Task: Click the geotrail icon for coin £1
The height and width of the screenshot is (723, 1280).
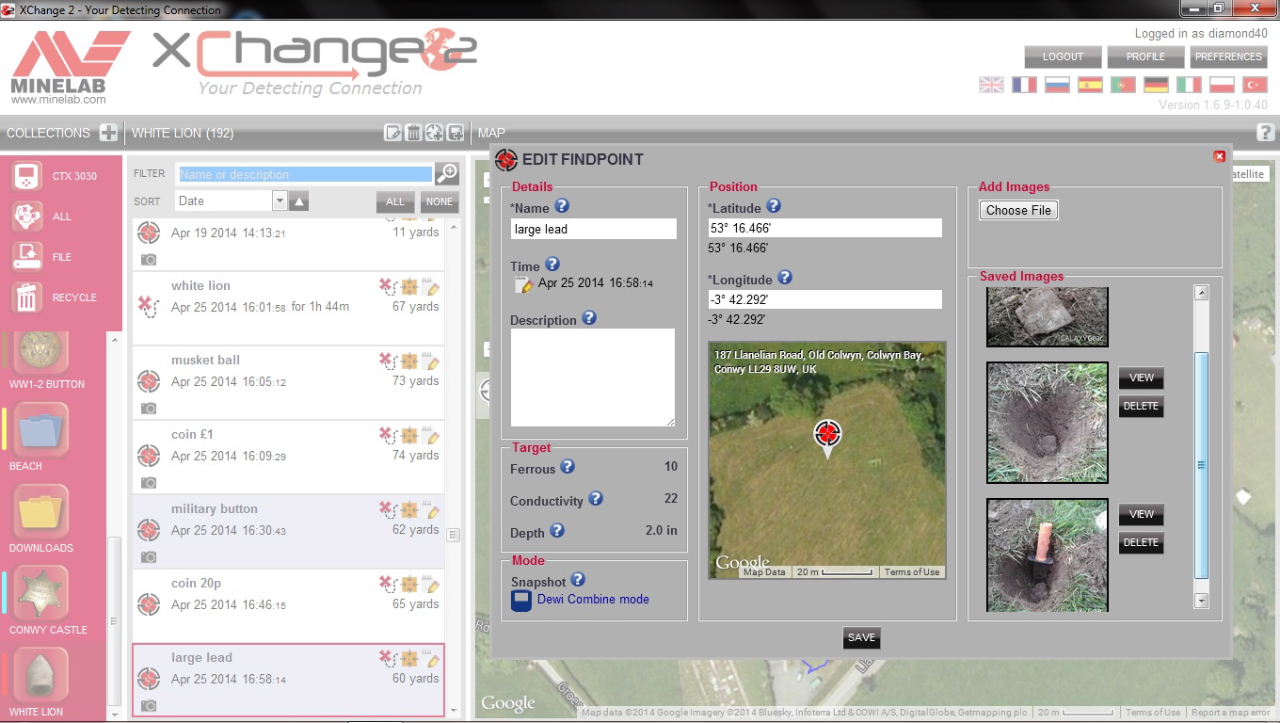Action: click(388, 434)
